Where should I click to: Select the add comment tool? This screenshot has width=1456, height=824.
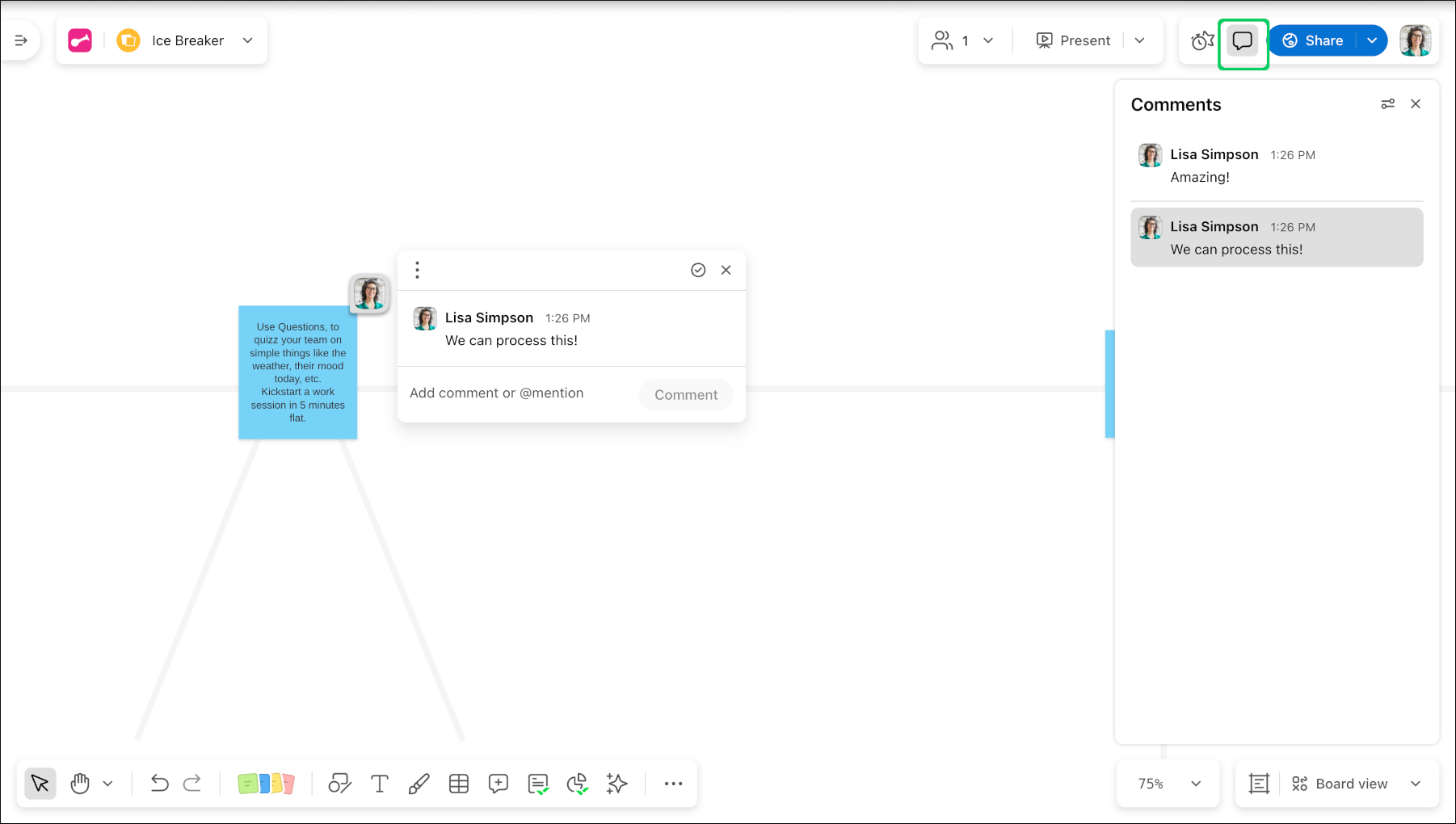(498, 784)
